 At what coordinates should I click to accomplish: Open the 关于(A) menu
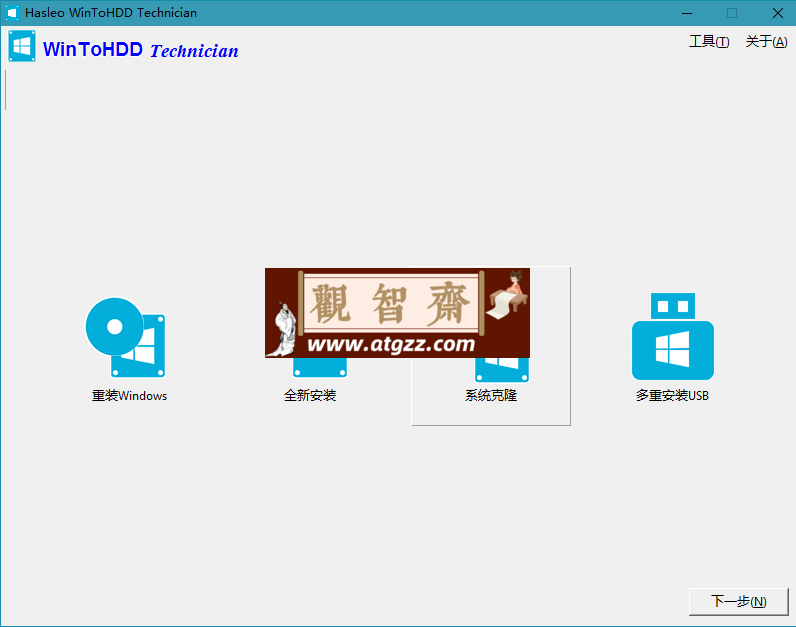click(766, 42)
